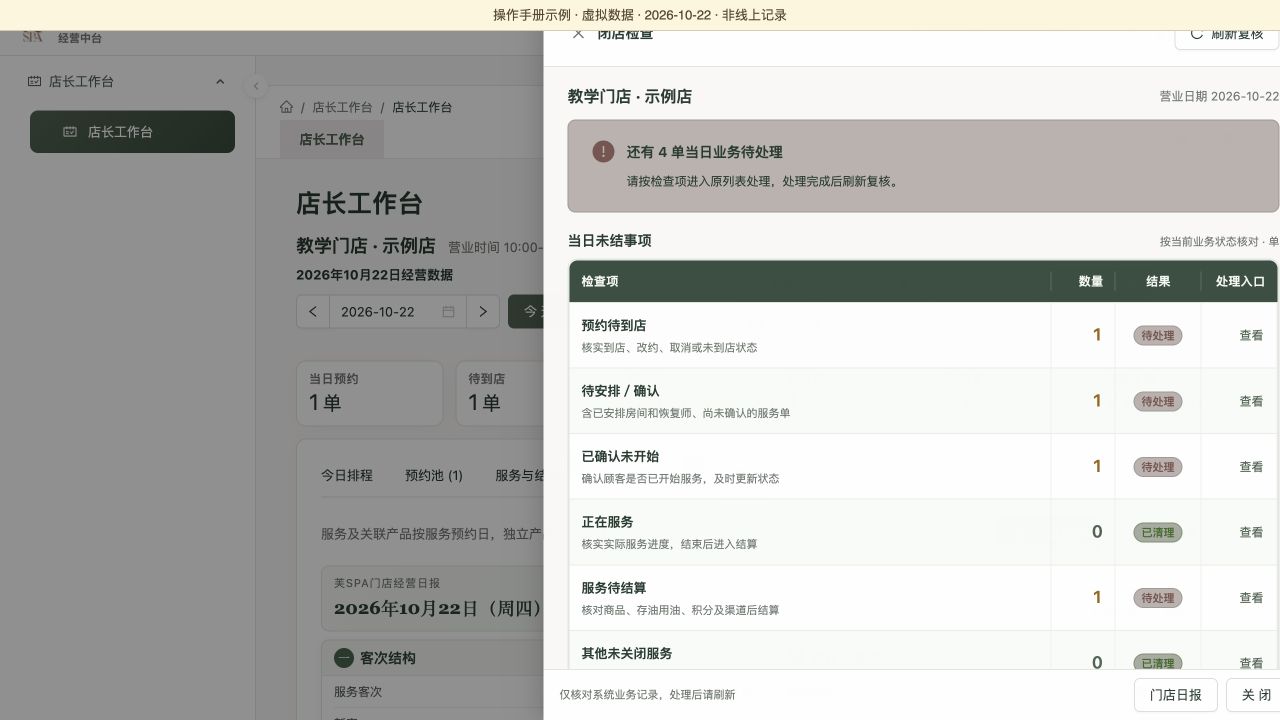The image size is (1280, 720).
Task: Click 已清理 tag in 其他未关闭服务 row
Action: click(x=1158, y=662)
